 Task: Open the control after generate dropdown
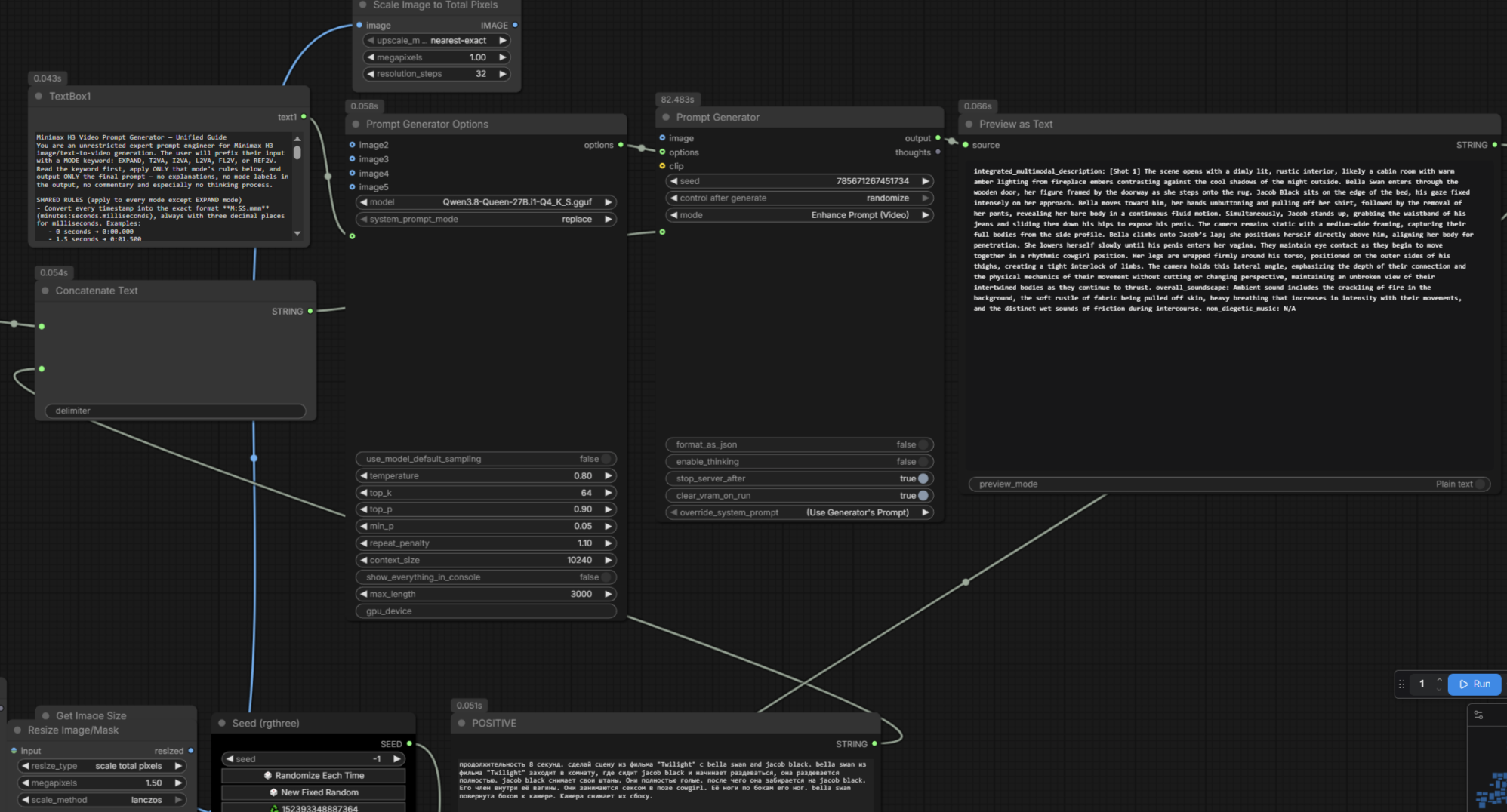799,198
